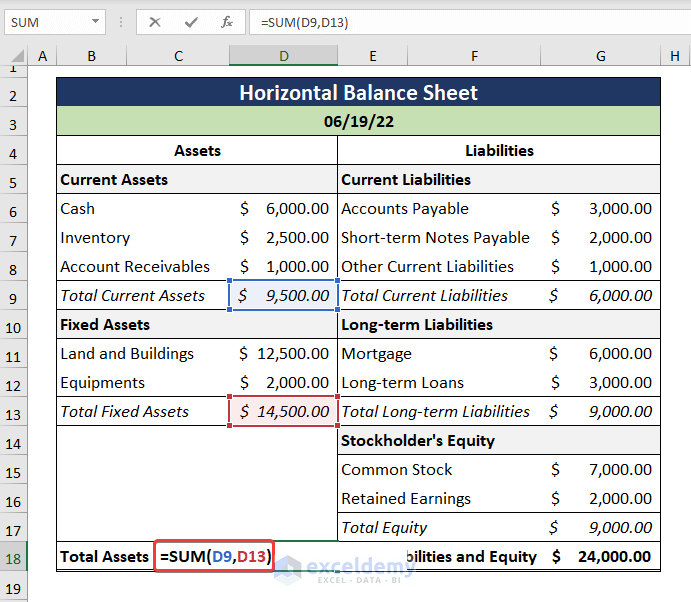Open Insert Function fx dialog
The image size is (691, 602).
coord(227,22)
